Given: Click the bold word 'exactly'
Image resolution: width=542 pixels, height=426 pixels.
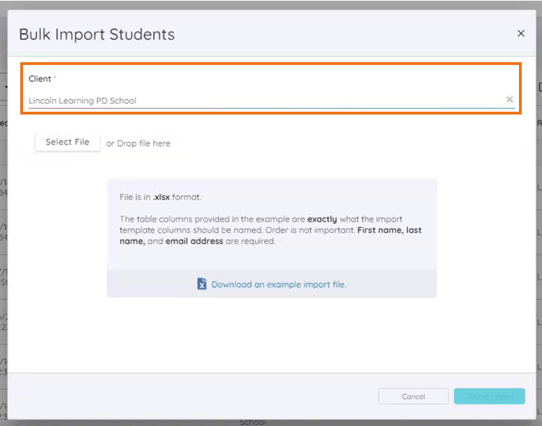Looking at the screenshot, I should (322, 219).
